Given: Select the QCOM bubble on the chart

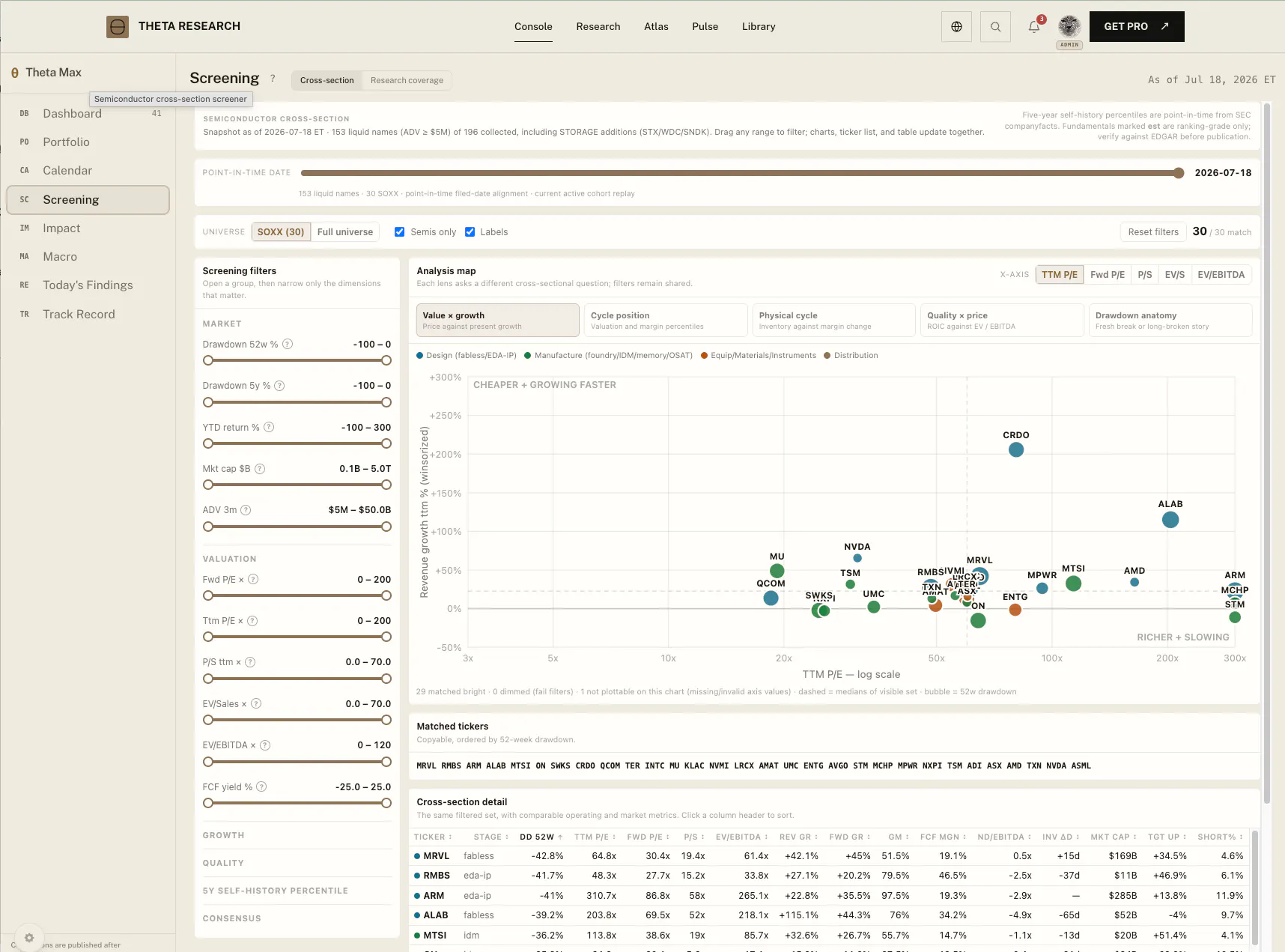Looking at the screenshot, I should [771, 598].
